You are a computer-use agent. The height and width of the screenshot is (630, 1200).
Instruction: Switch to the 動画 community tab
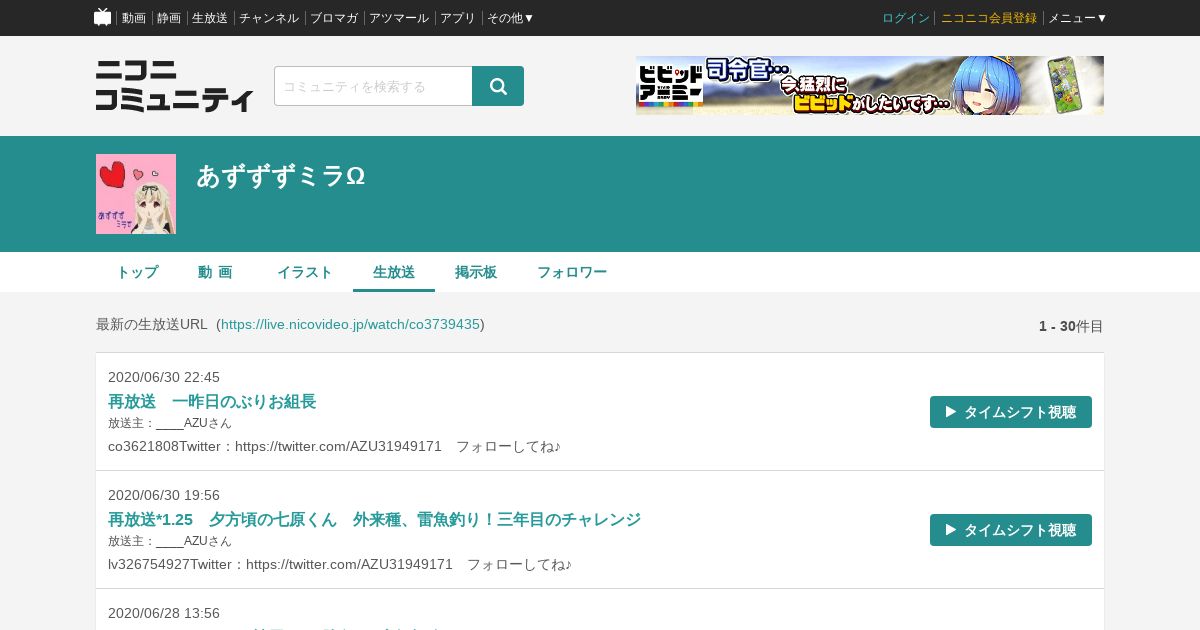[215, 272]
